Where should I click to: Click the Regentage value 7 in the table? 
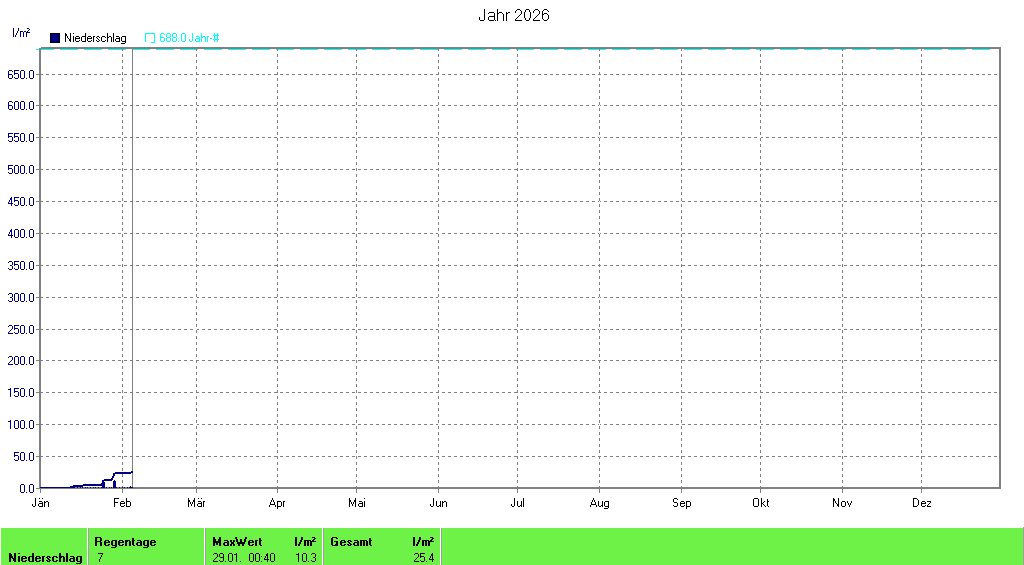[x=100, y=557]
